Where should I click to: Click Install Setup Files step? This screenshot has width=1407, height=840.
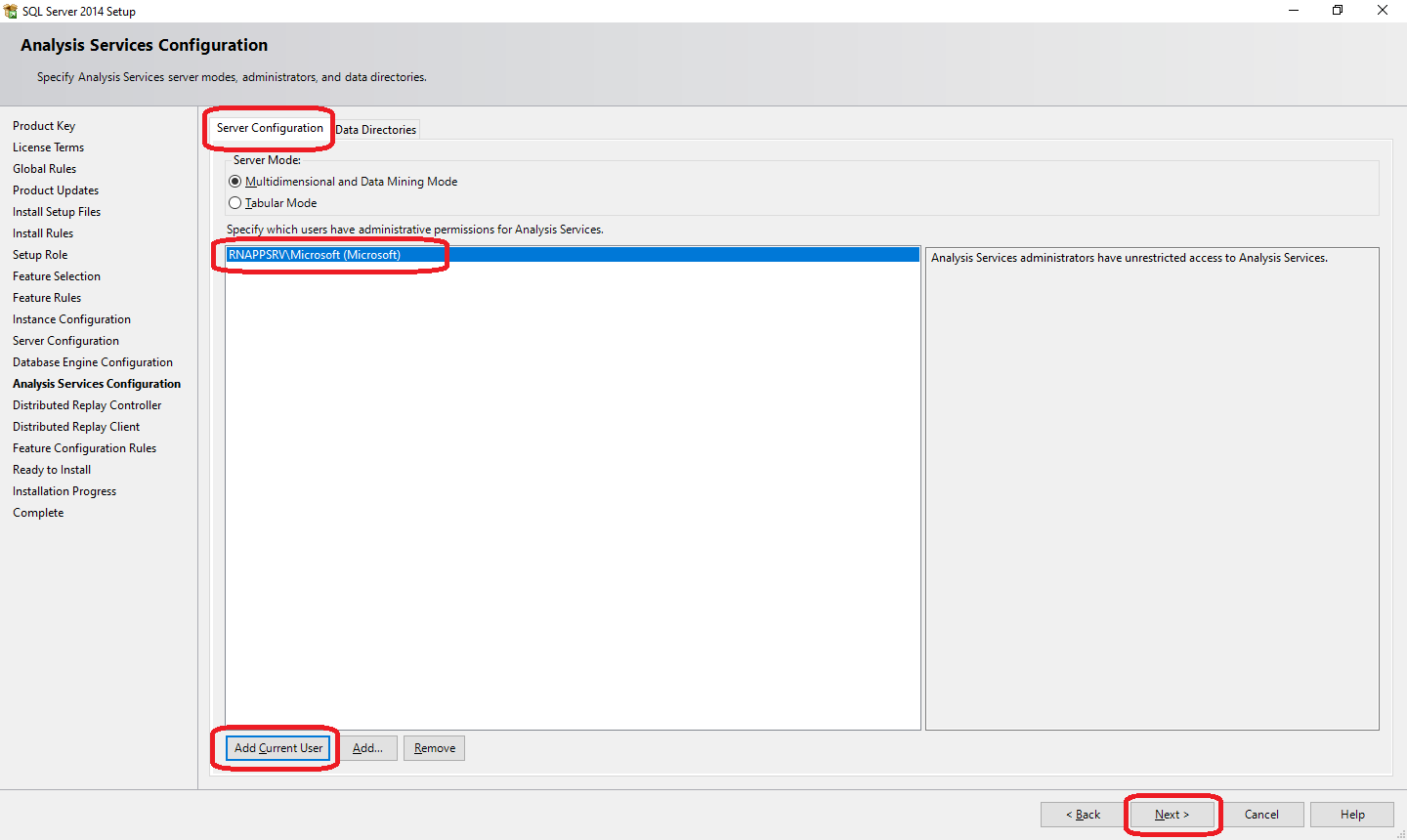pos(57,212)
